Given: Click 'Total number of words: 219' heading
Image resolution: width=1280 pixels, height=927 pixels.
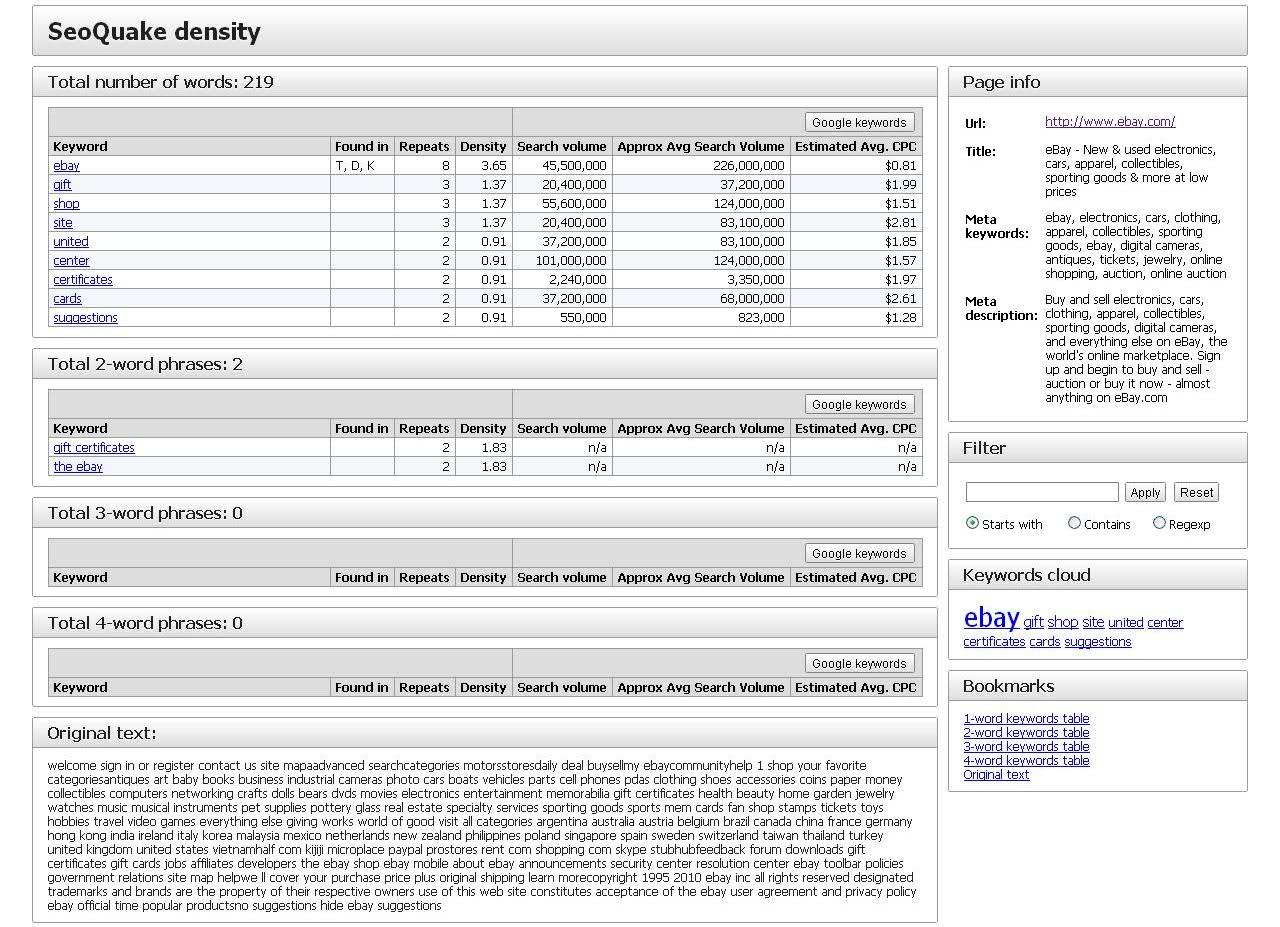Looking at the screenshot, I should [x=161, y=82].
